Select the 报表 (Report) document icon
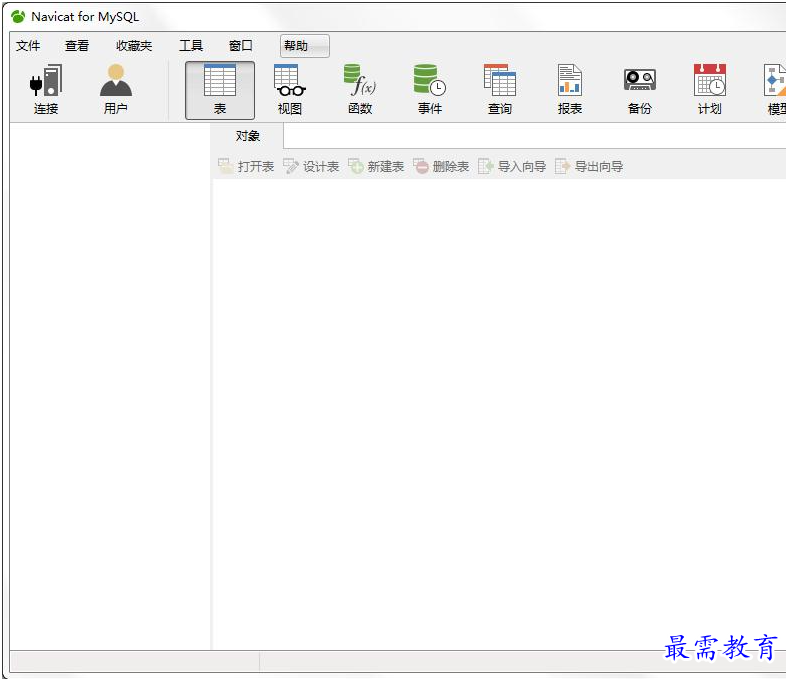The image size is (786, 679). 570,80
